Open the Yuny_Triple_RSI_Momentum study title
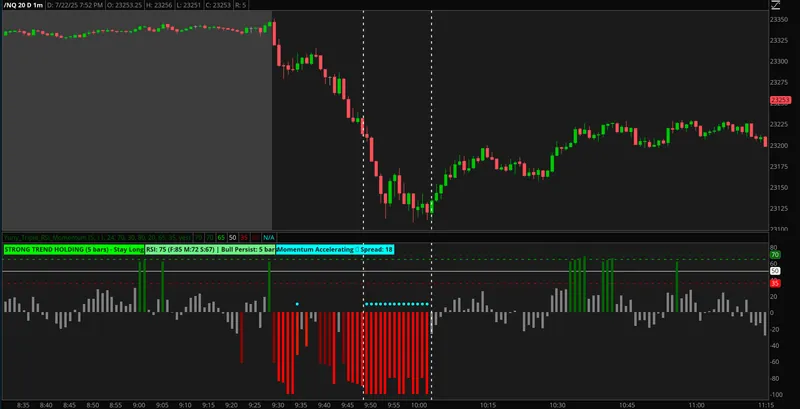 97,237
